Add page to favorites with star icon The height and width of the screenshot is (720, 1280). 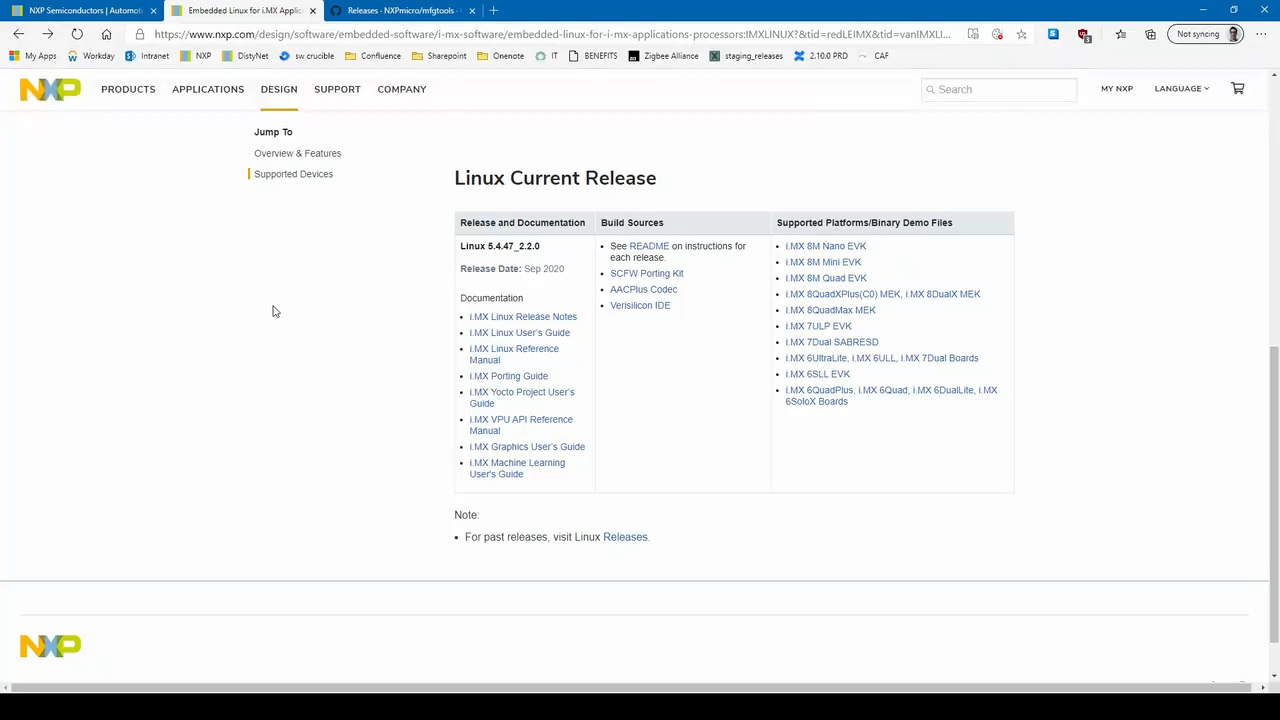coord(1021,34)
